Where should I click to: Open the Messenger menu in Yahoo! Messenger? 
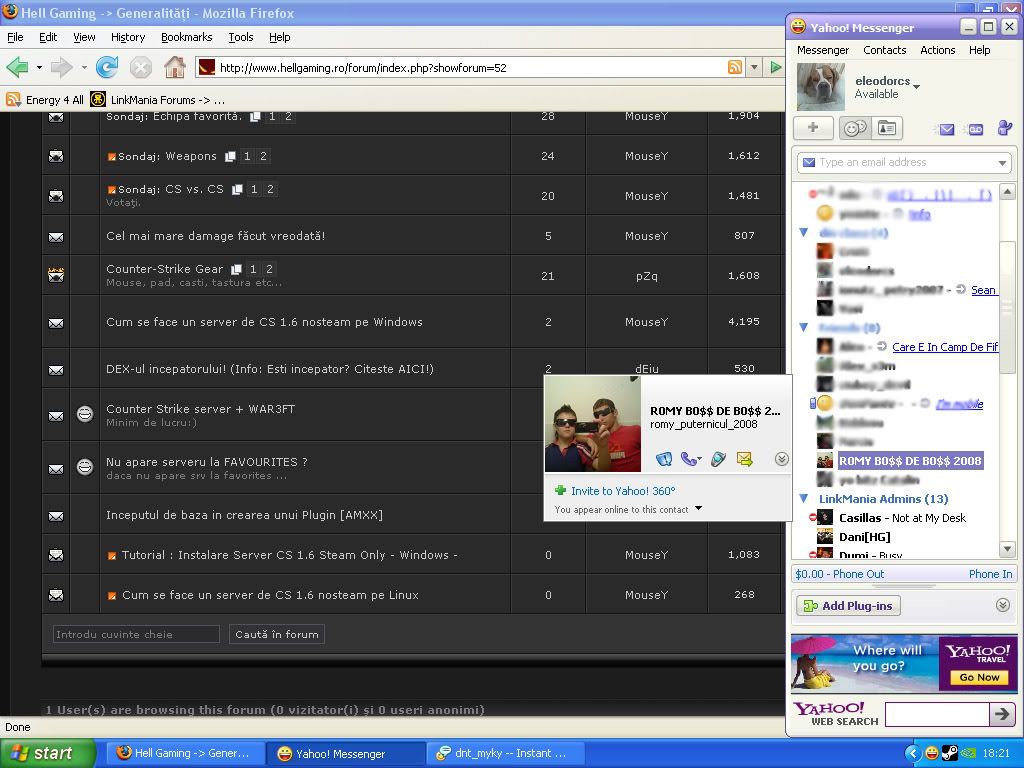pyautogui.click(x=823, y=50)
